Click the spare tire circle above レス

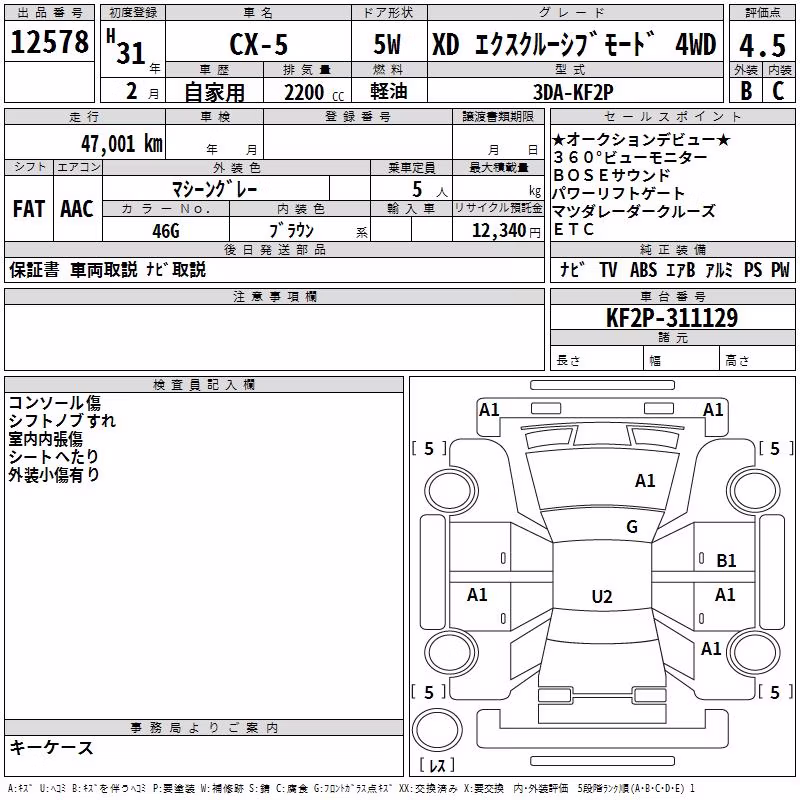tap(437, 729)
